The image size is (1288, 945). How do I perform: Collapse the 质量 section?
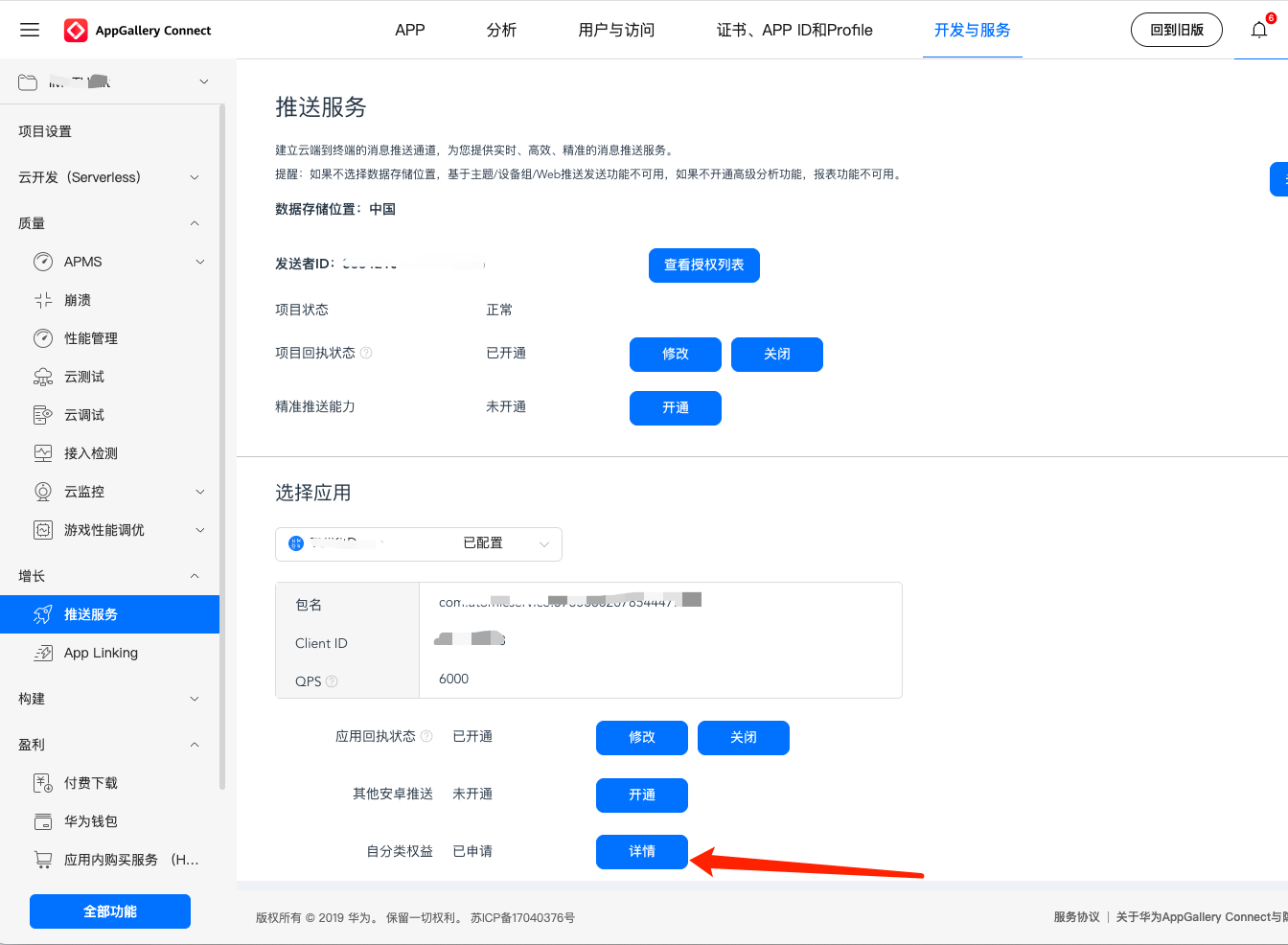(x=195, y=223)
